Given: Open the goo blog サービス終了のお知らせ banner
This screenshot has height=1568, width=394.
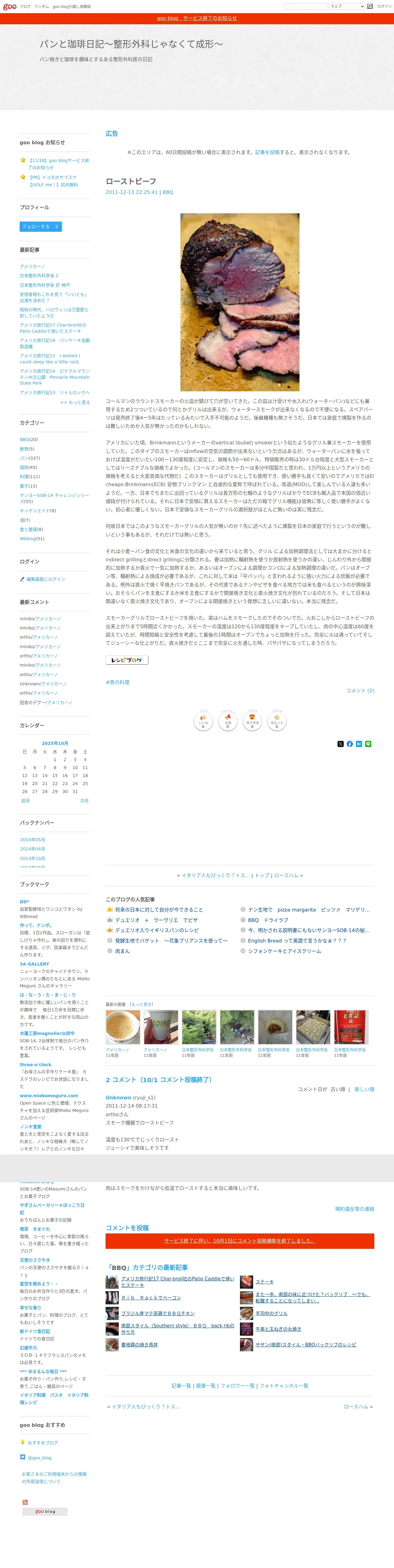Looking at the screenshot, I should coord(197,18).
